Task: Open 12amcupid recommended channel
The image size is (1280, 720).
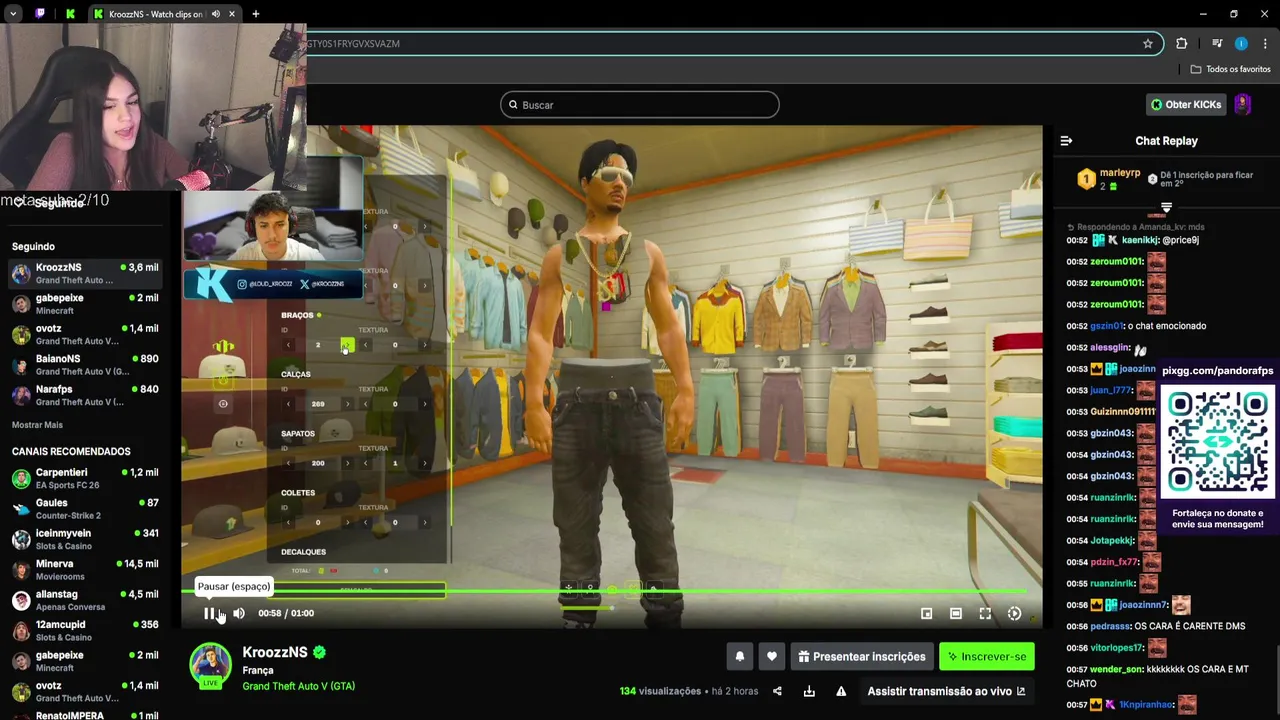Action: 85,631
